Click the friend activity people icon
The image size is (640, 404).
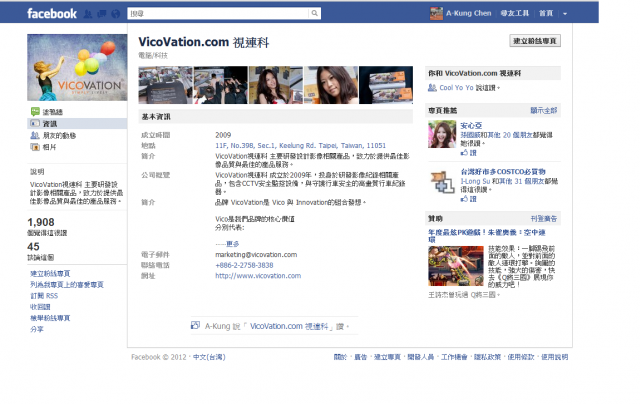(x=35, y=135)
